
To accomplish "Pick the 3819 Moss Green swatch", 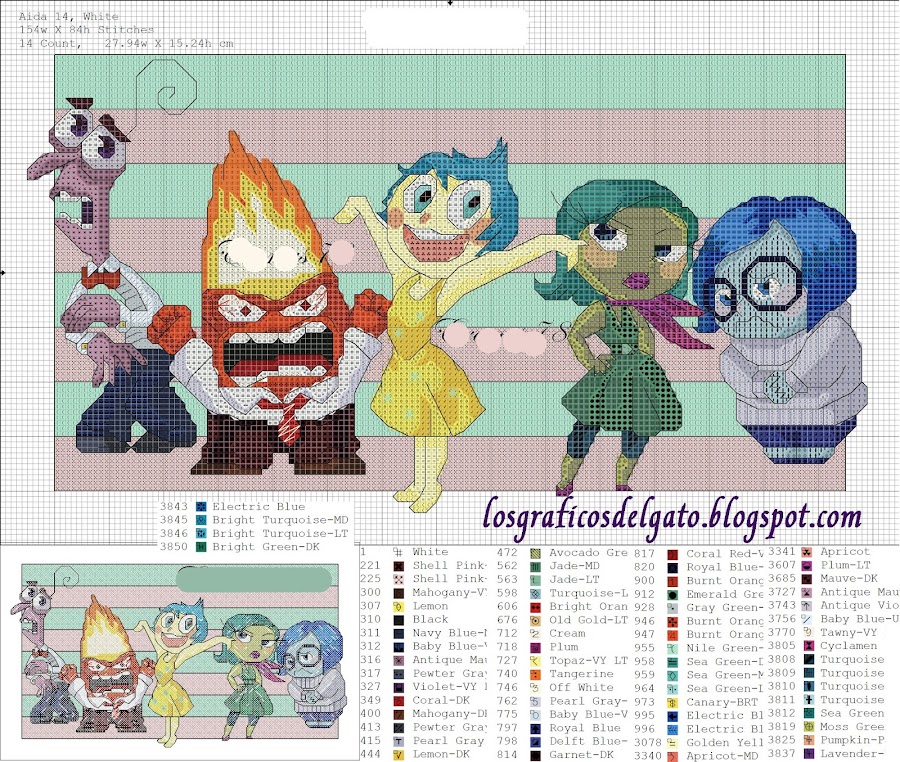I will (807, 727).
